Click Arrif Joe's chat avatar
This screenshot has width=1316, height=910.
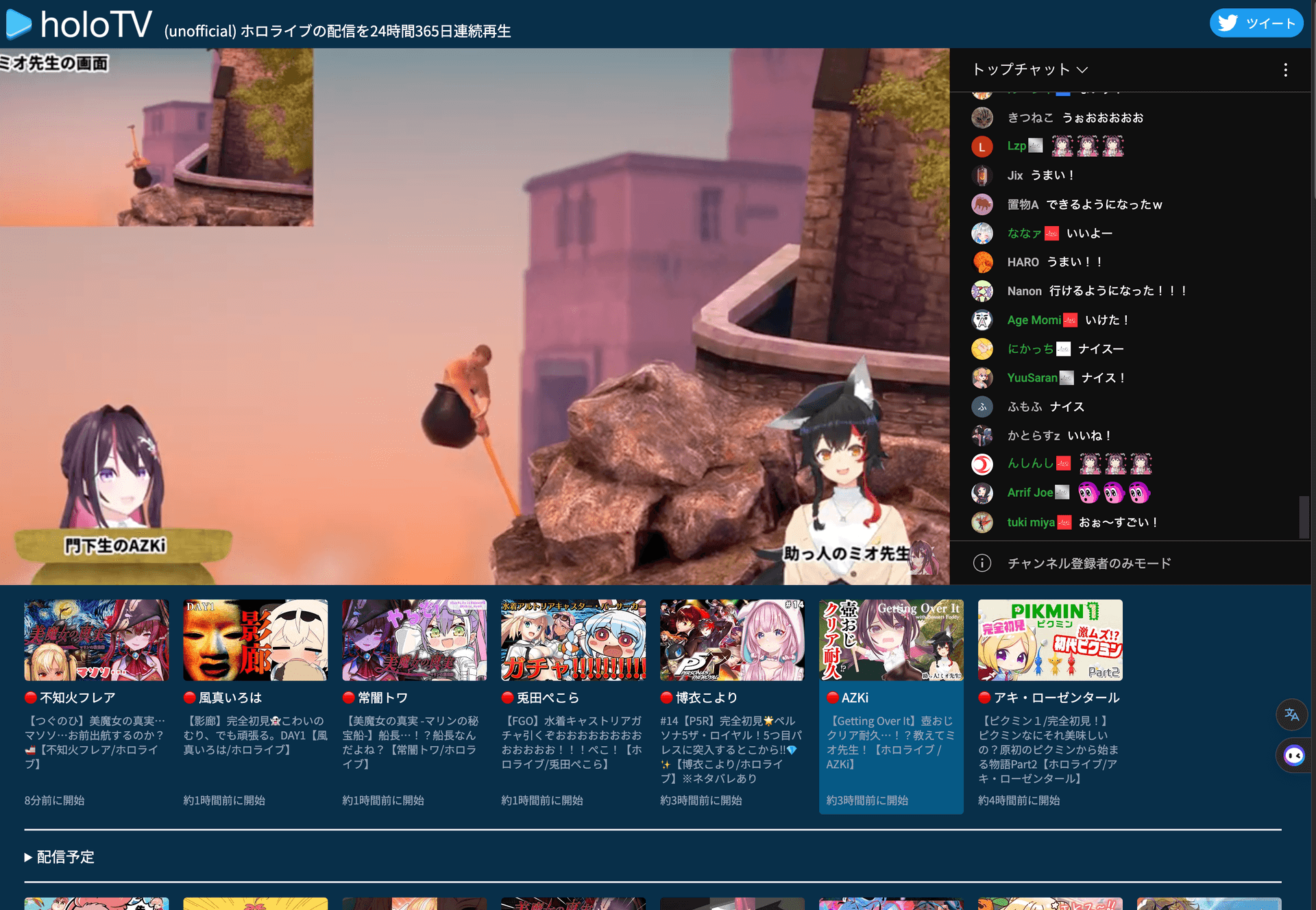tap(982, 493)
